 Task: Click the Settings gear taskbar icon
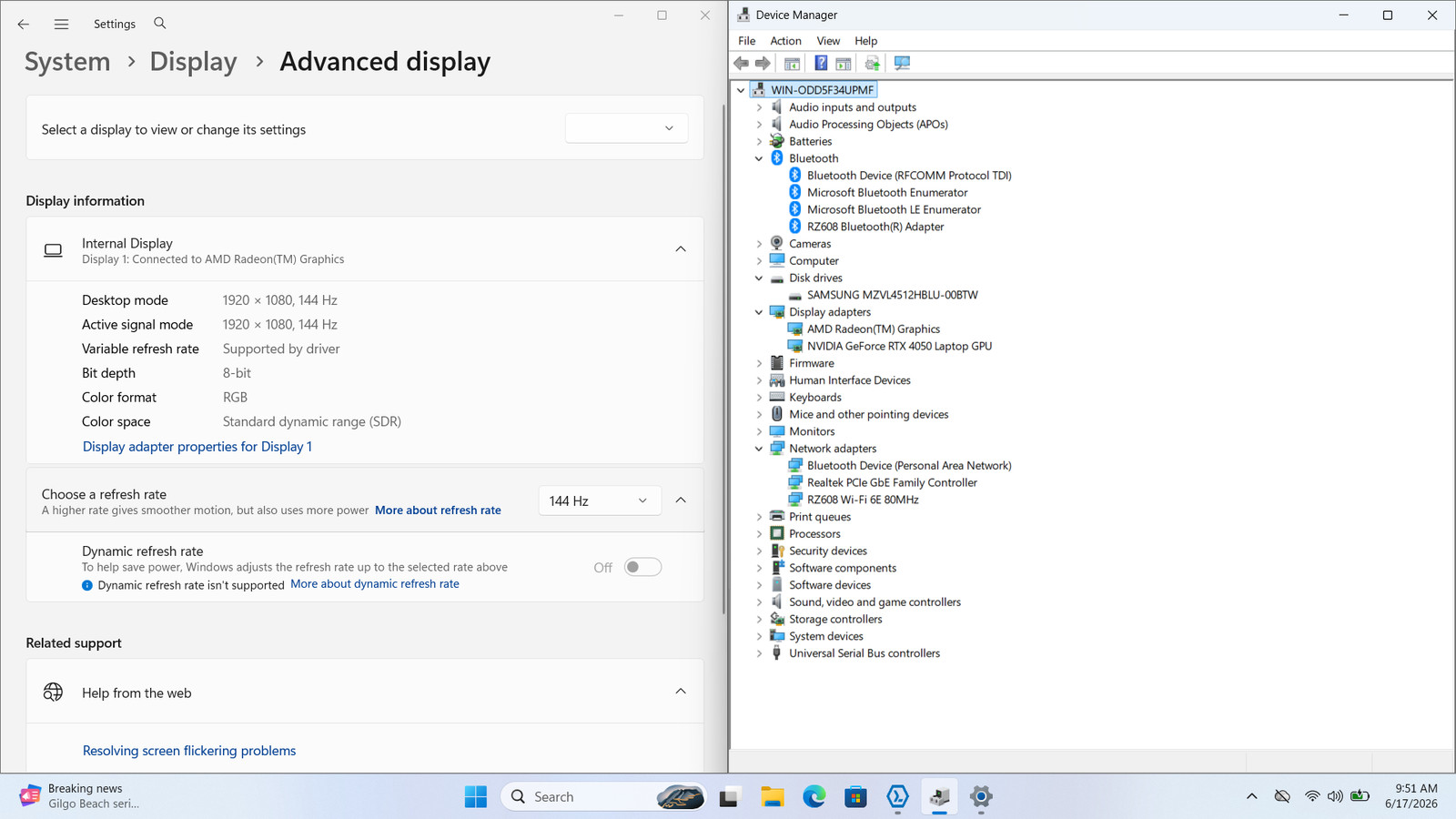tap(981, 797)
